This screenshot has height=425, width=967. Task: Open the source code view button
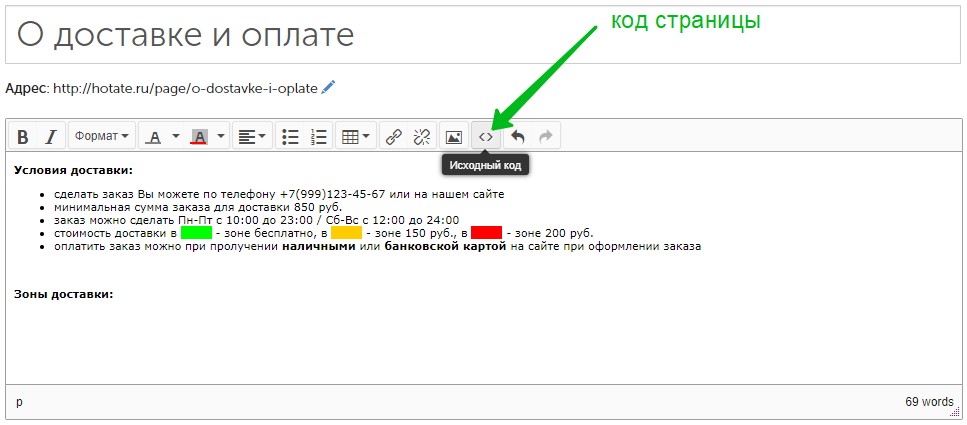coord(486,136)
